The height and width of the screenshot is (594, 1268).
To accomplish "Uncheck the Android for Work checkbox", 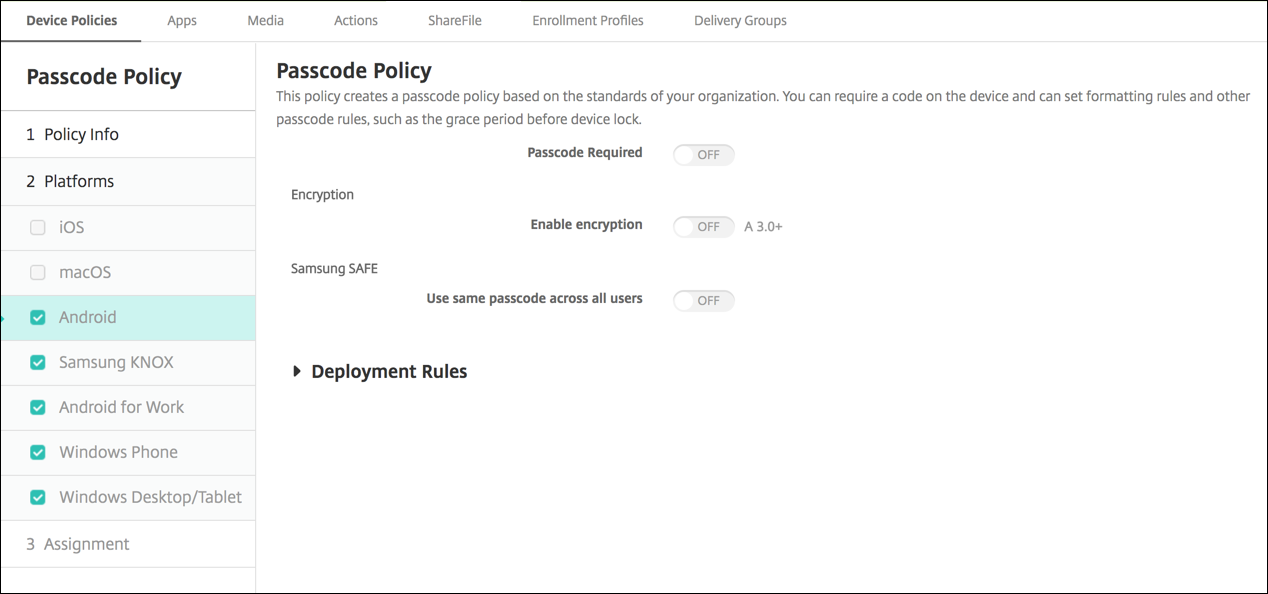I will pos(38,408).
